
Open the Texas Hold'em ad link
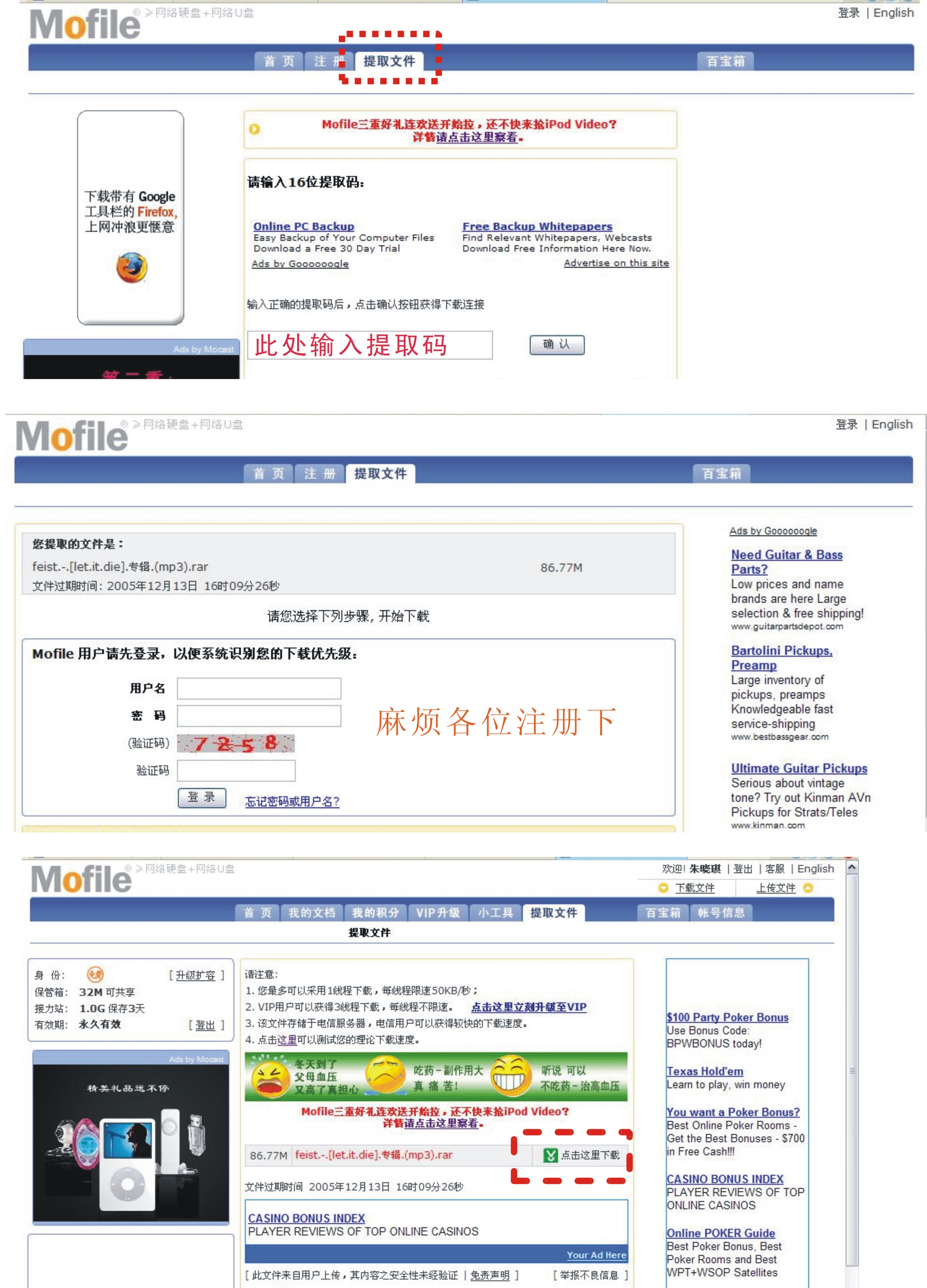coord(704,1071)
